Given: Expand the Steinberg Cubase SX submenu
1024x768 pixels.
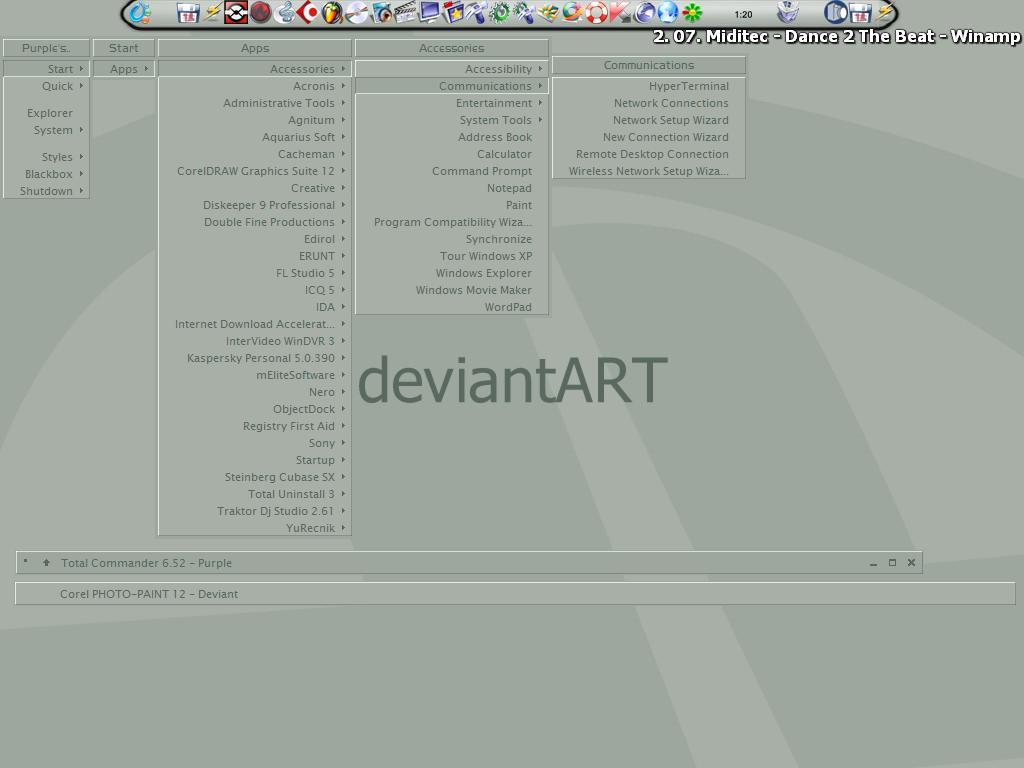Looking at the screenshot, I should (x=255, y=477).
